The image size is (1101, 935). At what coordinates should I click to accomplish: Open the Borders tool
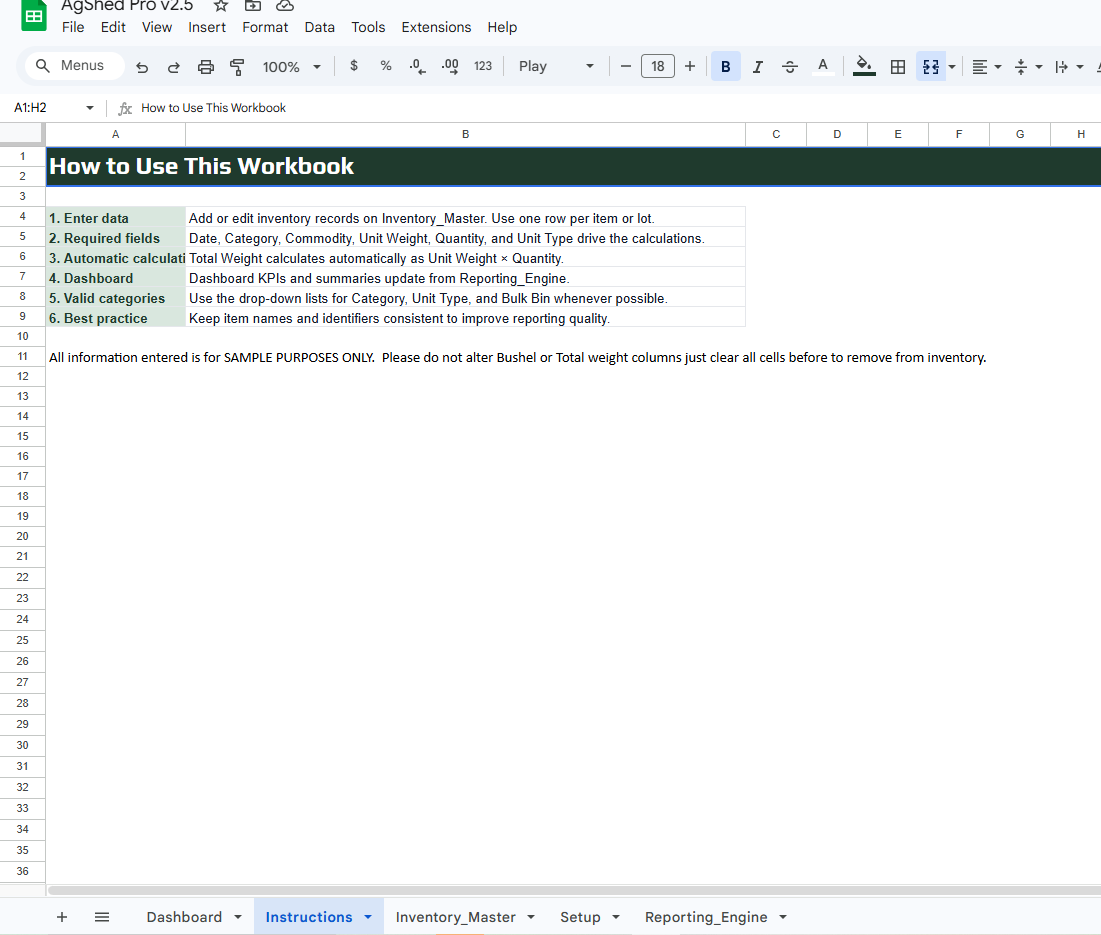point(897,66)
